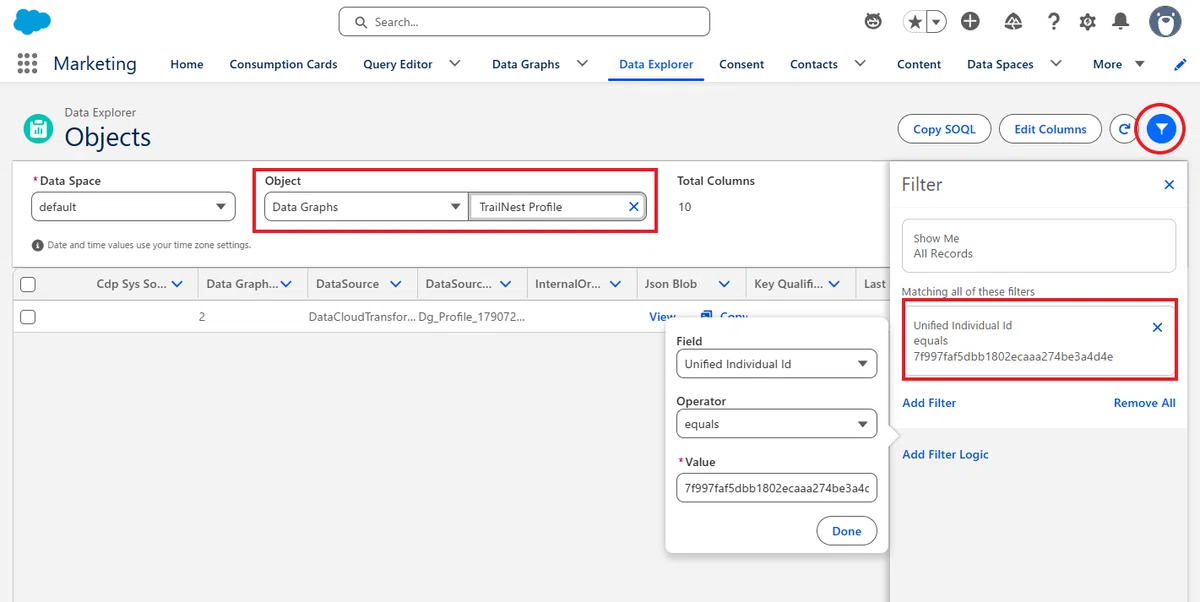Open the Field Unified Individual Id dropdown
Viewport: 1200px width, 602px height.
(x=776, y=364)
